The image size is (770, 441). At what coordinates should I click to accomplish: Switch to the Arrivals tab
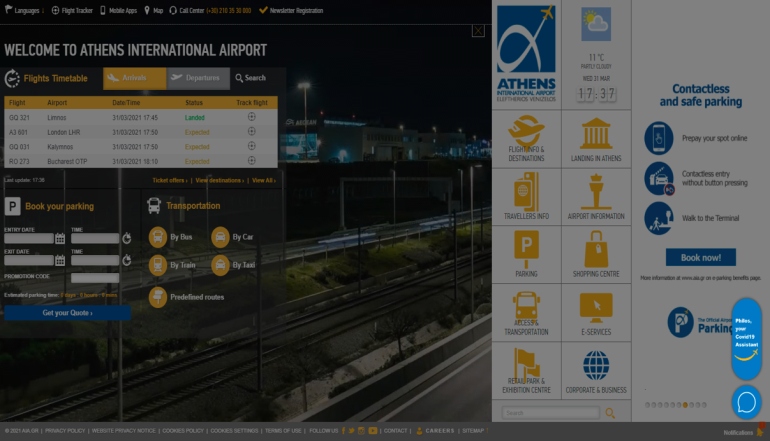click(135, 78)
